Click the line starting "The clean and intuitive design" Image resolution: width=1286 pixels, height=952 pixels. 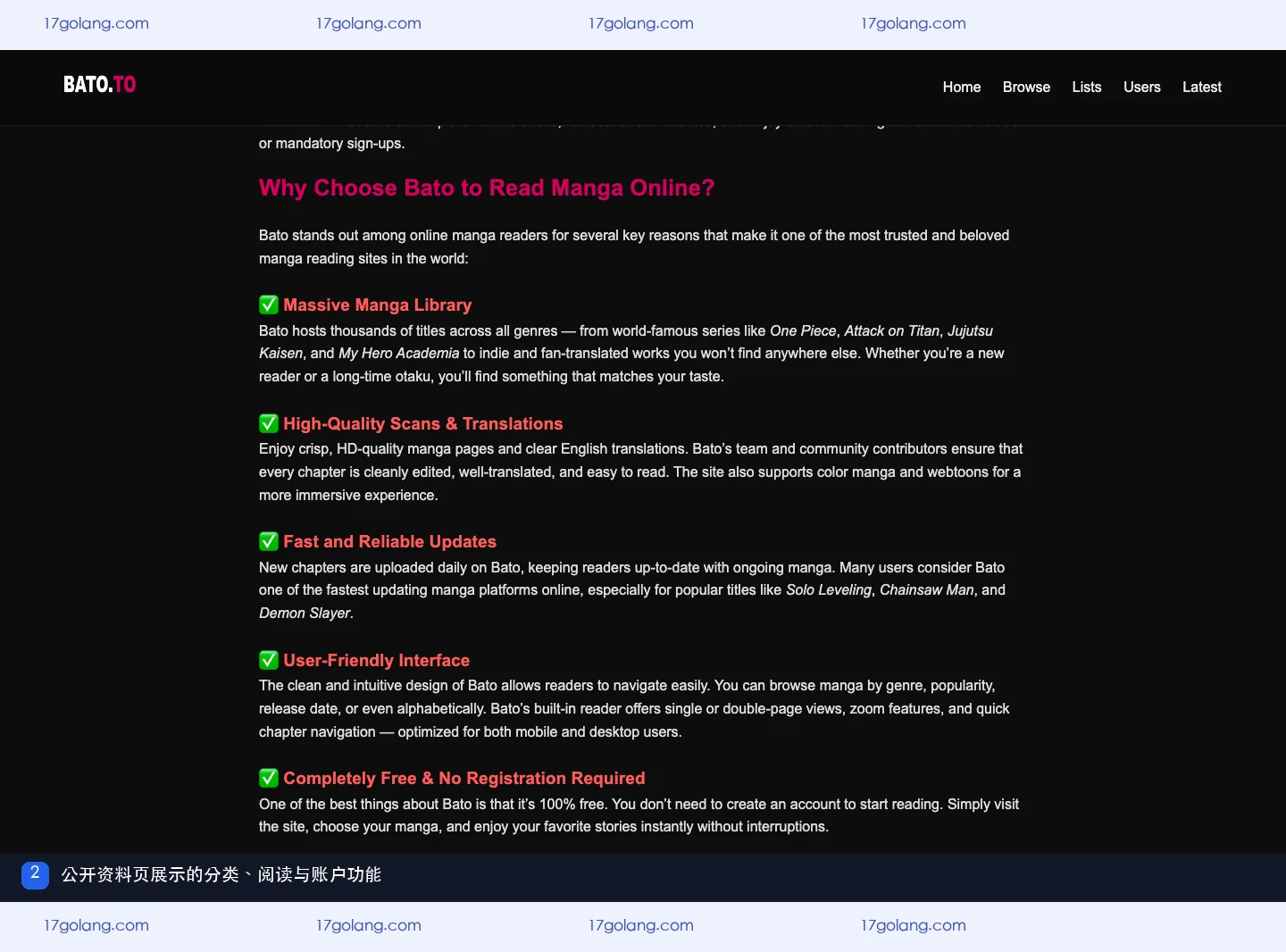point(627,686)
